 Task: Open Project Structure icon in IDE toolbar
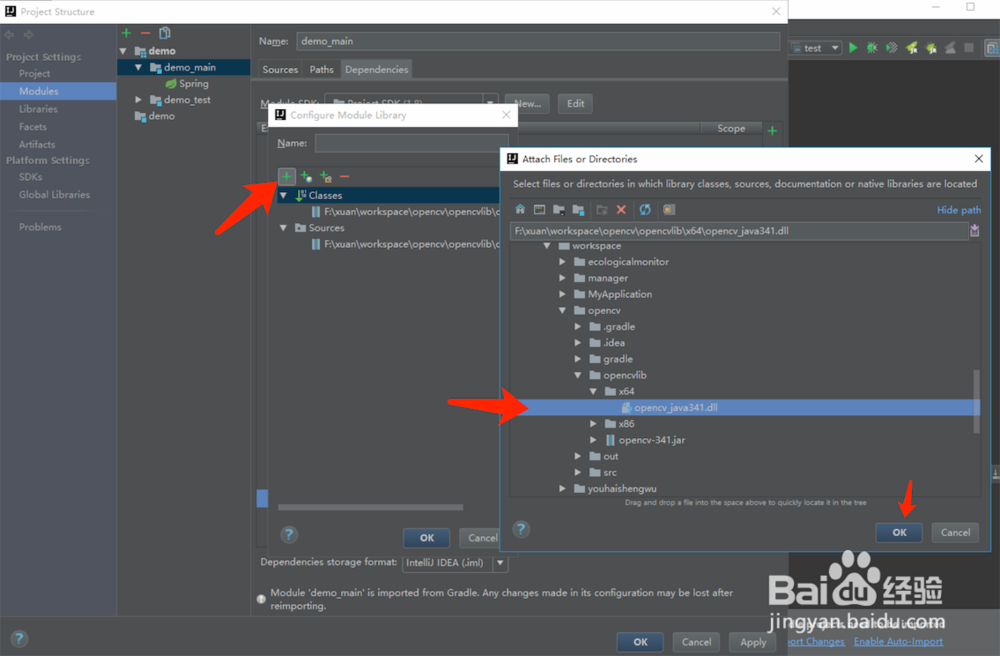pos(992,48)
